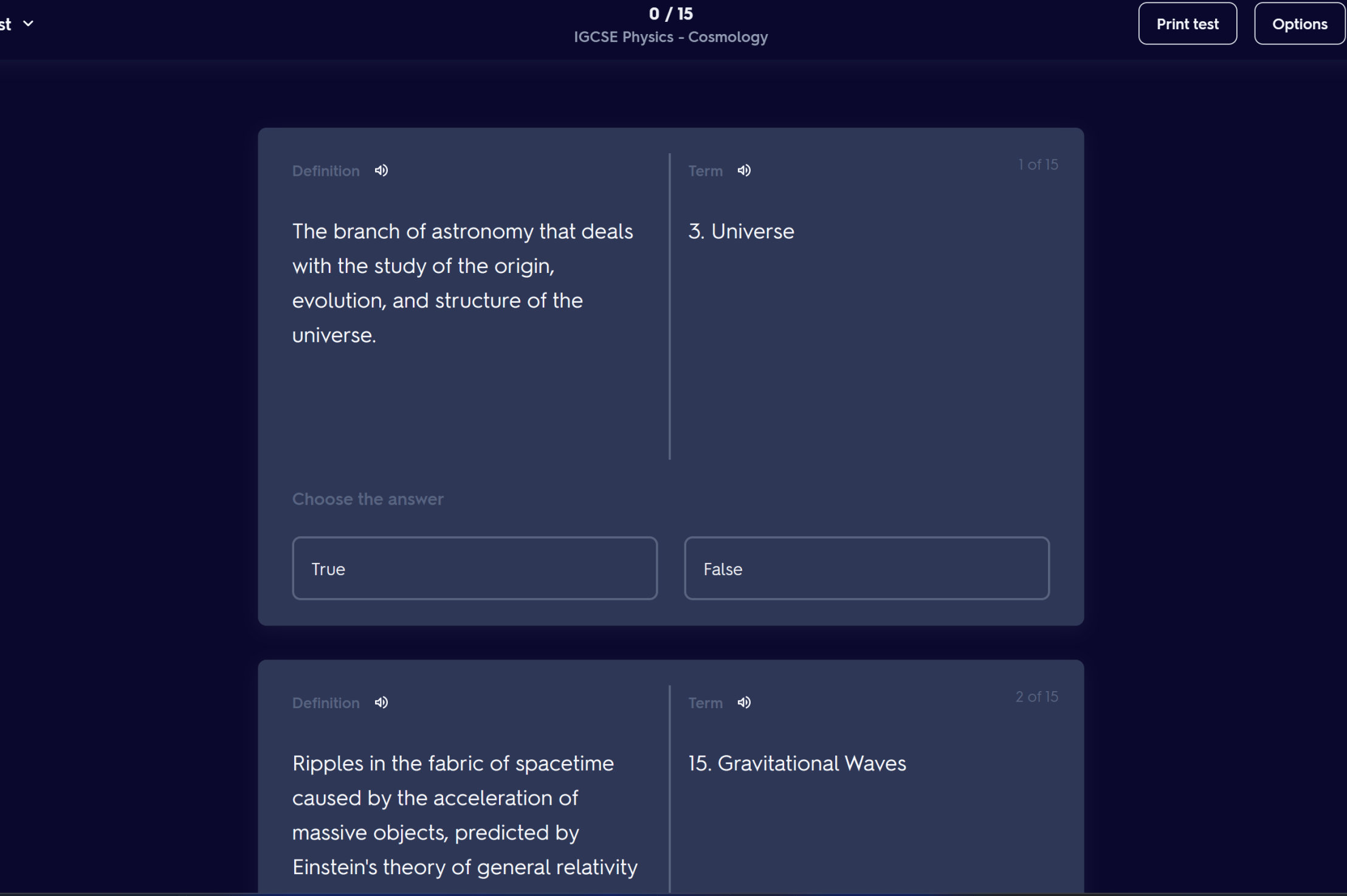Viewport: 1347px width, 896px height.
Task: Click the "1 of 15" question indicator
Action: click(1038, 164)
